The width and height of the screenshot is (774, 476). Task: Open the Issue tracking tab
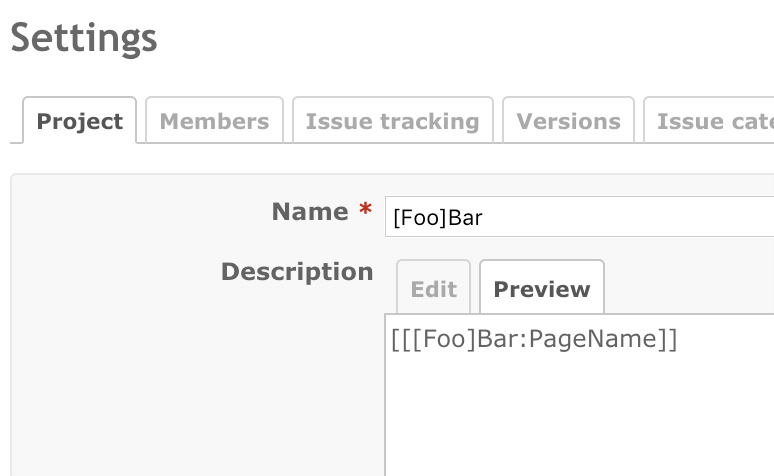[392, 121]
